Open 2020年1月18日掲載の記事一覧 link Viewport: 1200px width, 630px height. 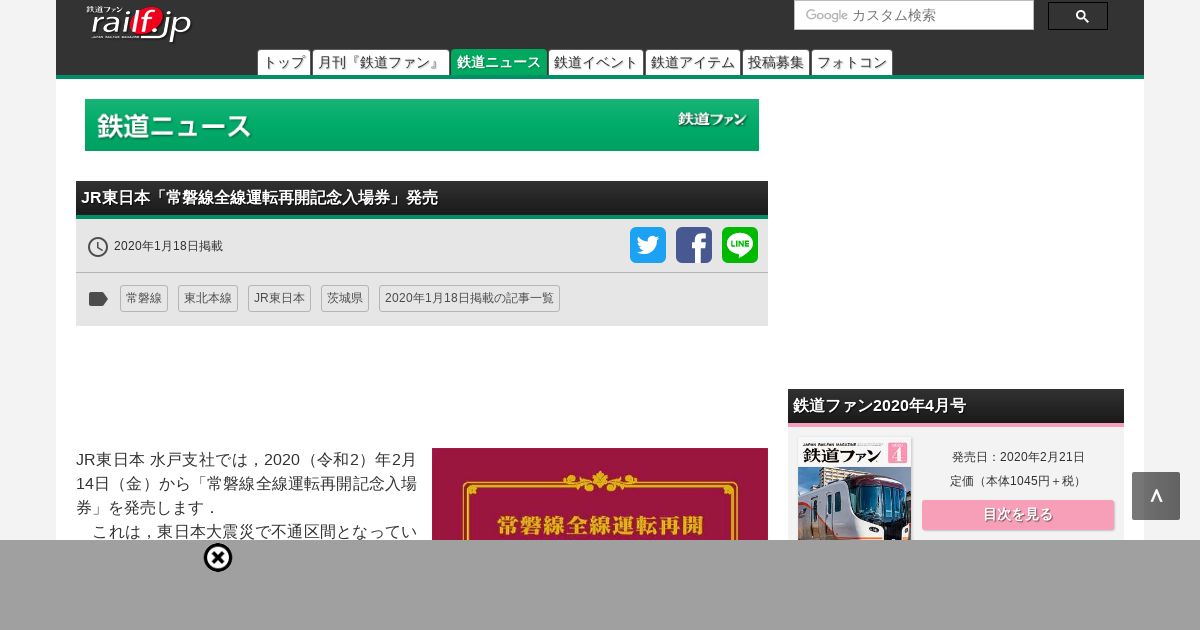(x=469, y=298)
